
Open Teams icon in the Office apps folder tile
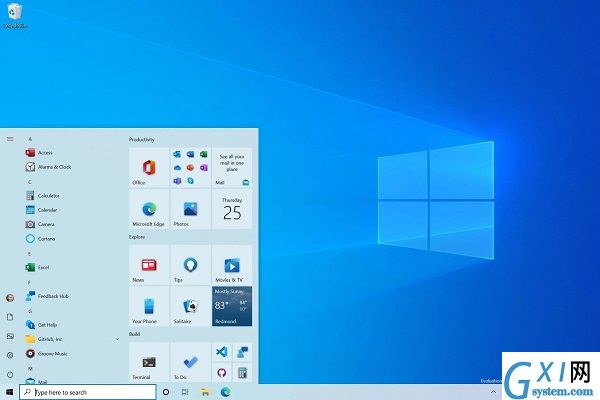177,181
